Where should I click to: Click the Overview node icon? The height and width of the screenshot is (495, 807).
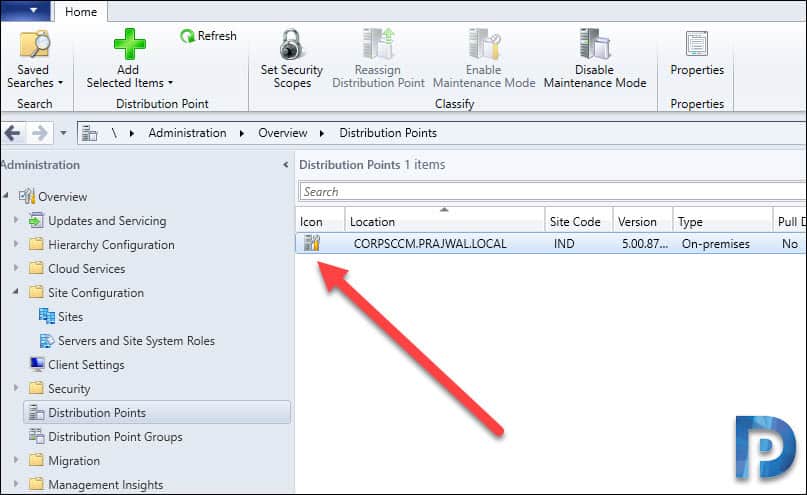point(27,197)
